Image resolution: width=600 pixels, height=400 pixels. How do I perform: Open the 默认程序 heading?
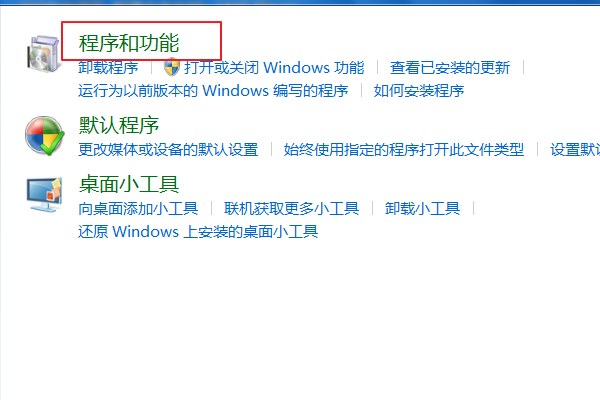click(x=119, y=125)
